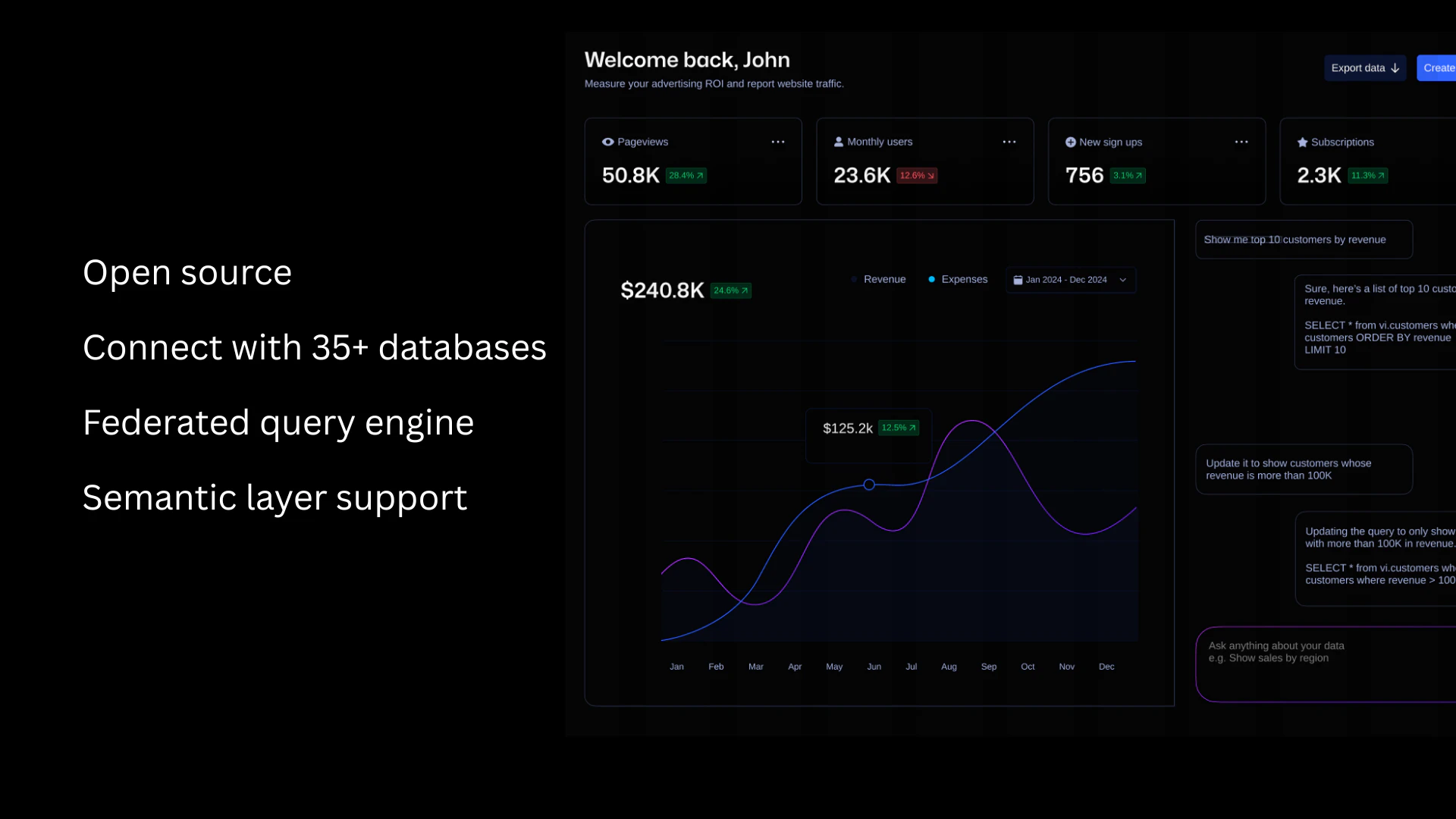1456x819 pixels.
Task: Toggle the Revenue series in the chart legend
Action: pyautogui.click(x=878, y=279)
